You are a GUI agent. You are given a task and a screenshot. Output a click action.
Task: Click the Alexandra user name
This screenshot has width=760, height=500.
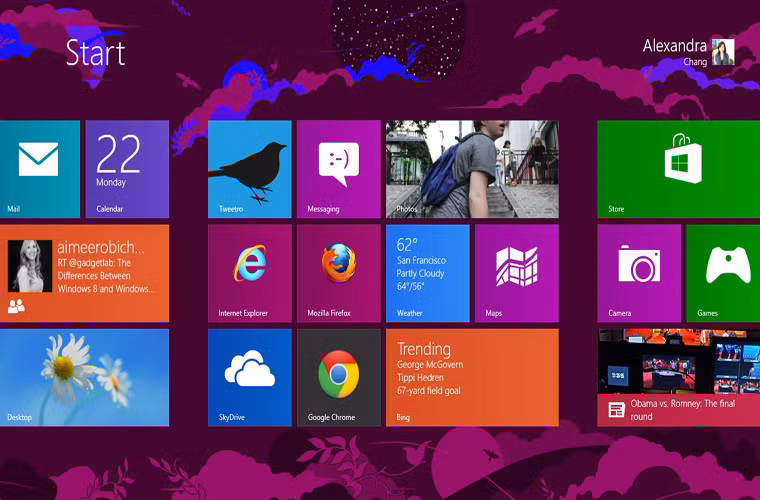[x=674, y=46]
